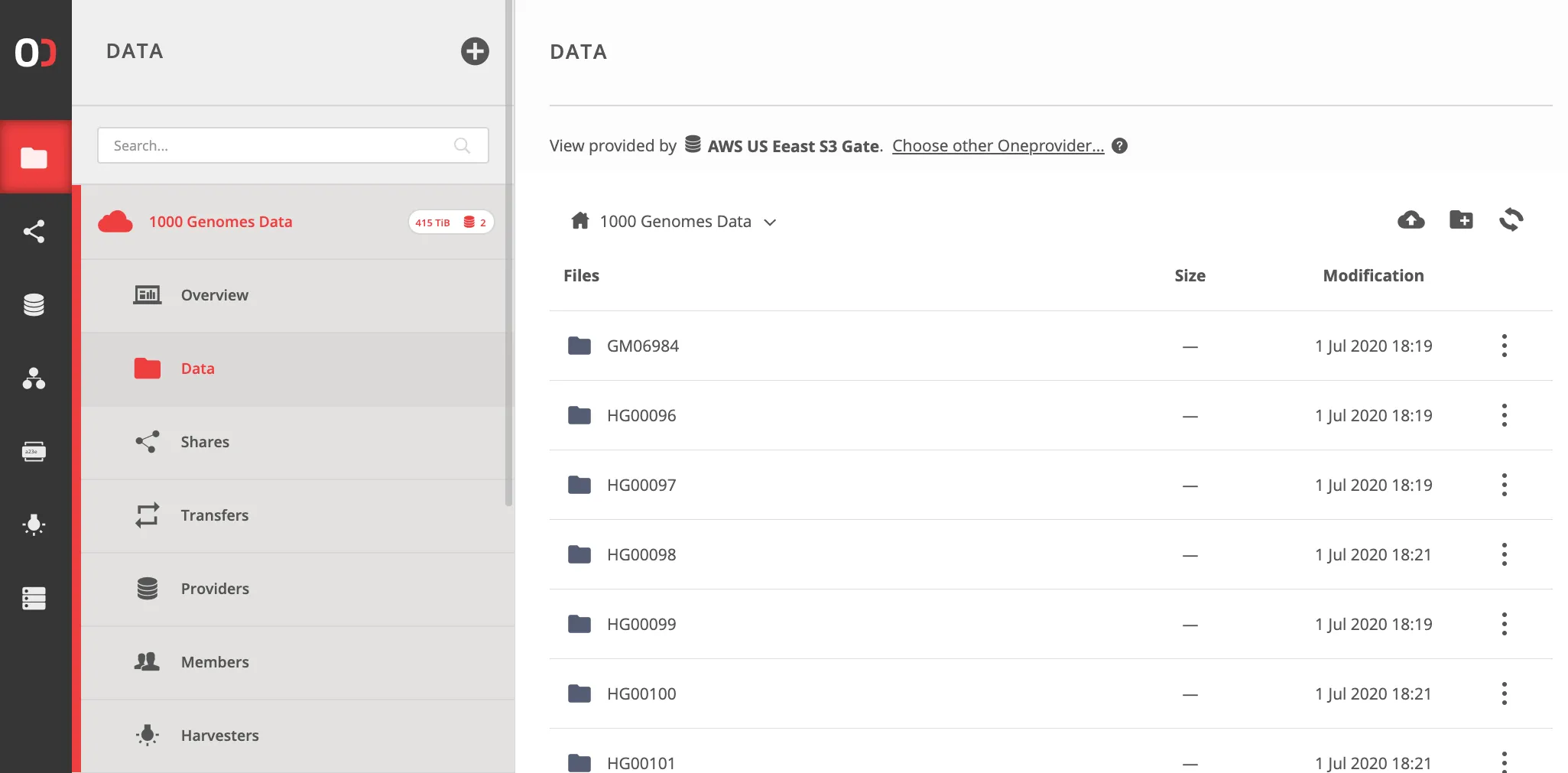This screenshot has width=1568, height=773.
Task: Open the Clusters section in sidebar
Action: pos(36,599)
